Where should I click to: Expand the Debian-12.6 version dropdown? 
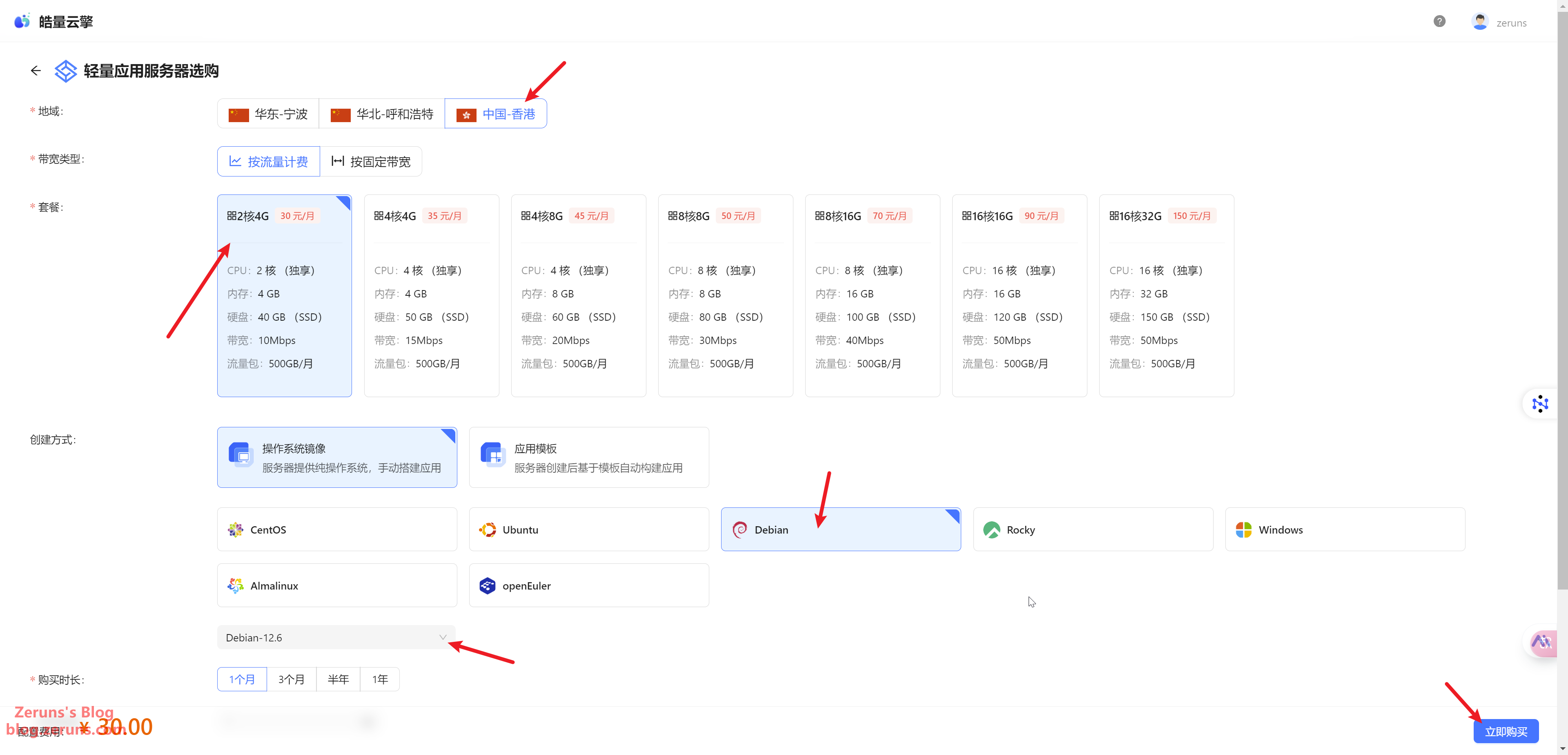point(336,637)
